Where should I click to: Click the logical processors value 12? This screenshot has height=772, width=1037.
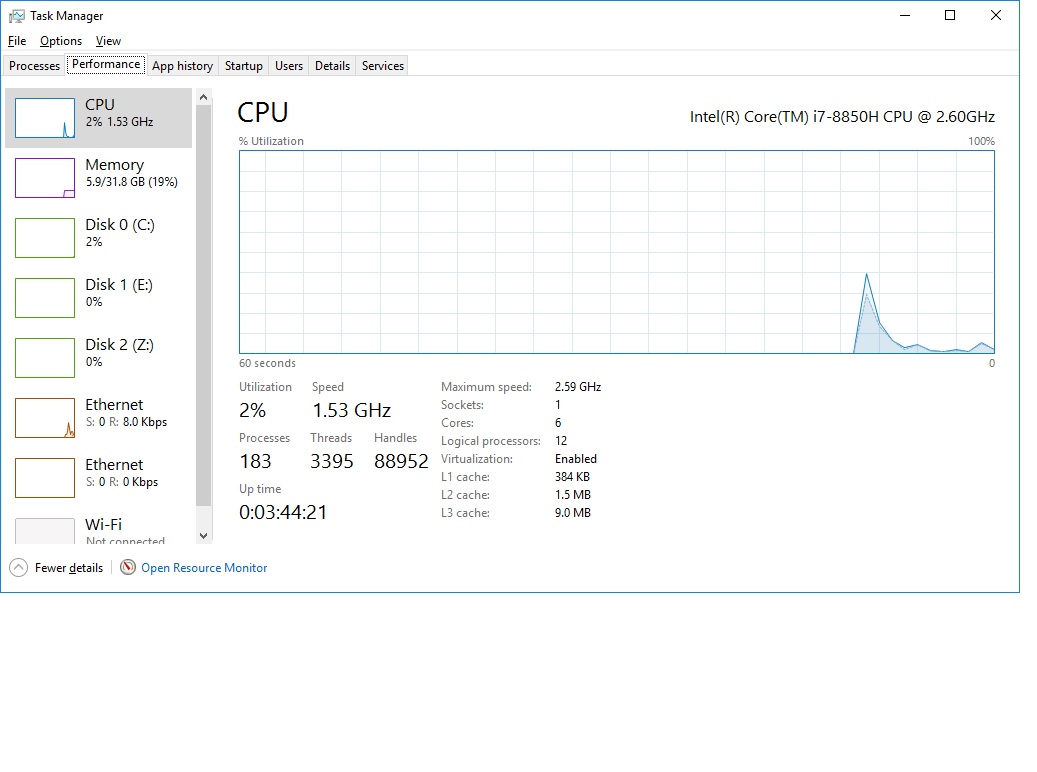(561, 441)
